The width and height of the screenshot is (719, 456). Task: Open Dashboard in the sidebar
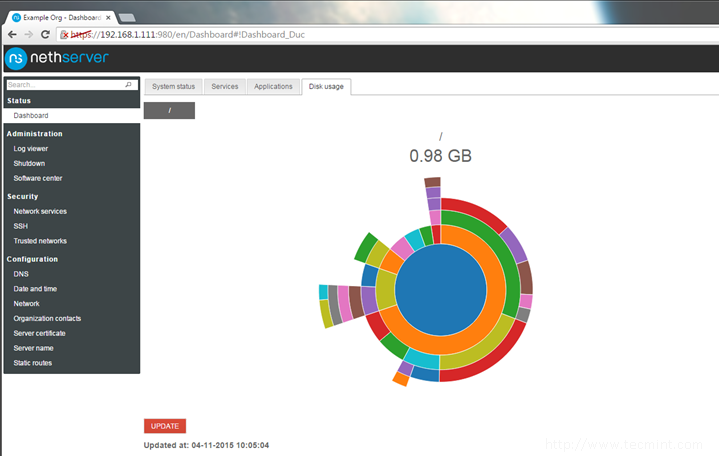coord(31,116)
